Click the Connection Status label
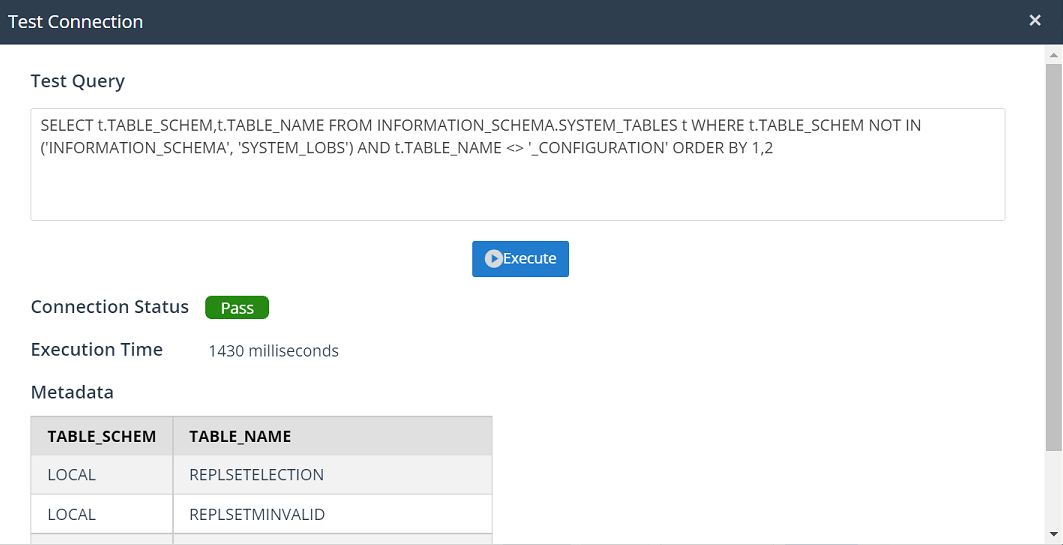 click(110, 307)
